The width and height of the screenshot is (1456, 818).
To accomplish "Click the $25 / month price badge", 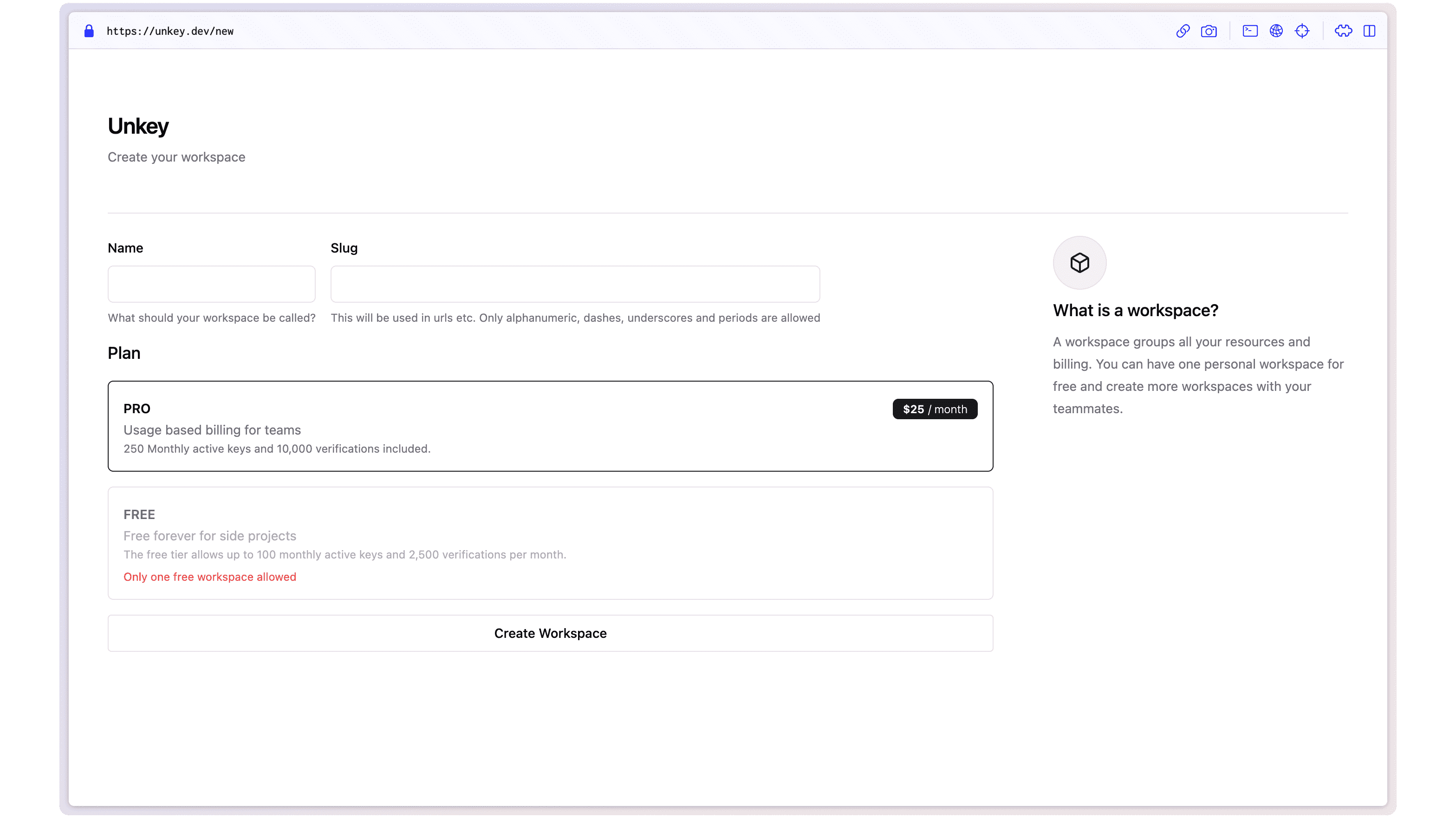I will point(934,409).
